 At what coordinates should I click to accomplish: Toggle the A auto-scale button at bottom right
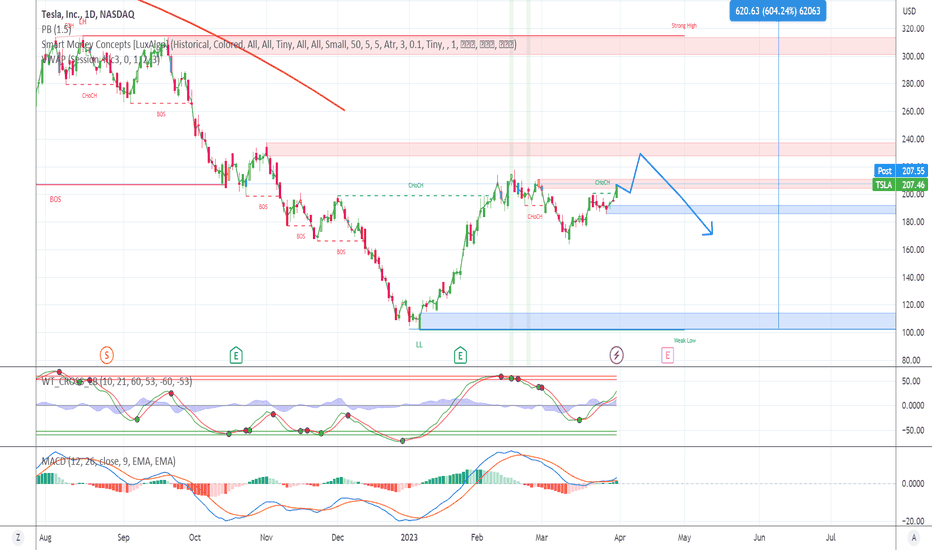tap(914, 538)
